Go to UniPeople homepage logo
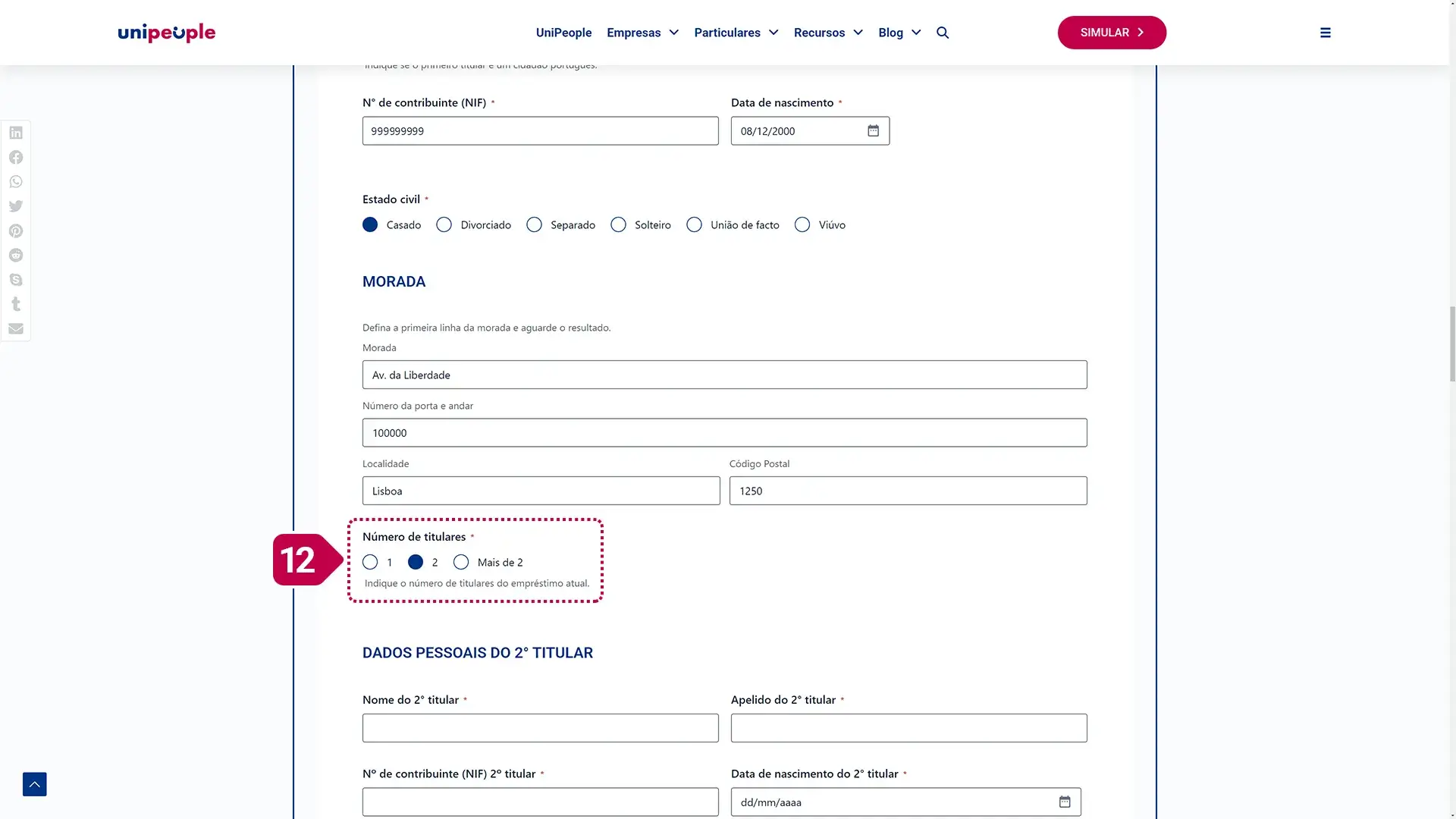 167,33
